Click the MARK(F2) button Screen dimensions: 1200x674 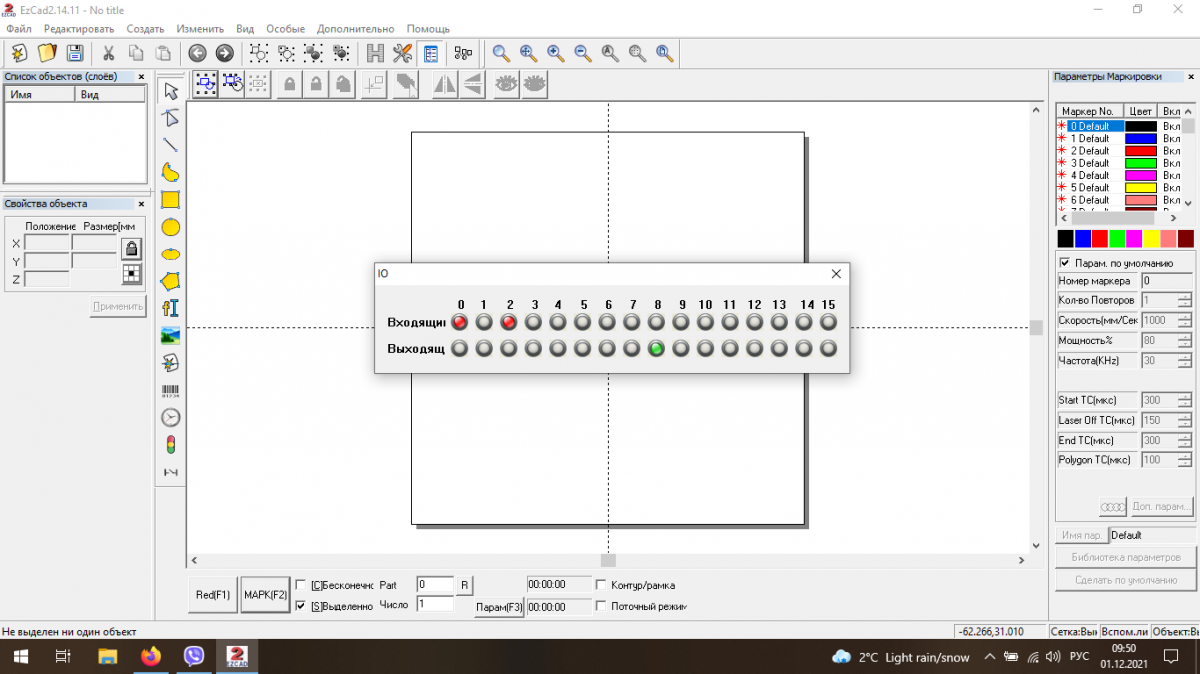(265, 595)
